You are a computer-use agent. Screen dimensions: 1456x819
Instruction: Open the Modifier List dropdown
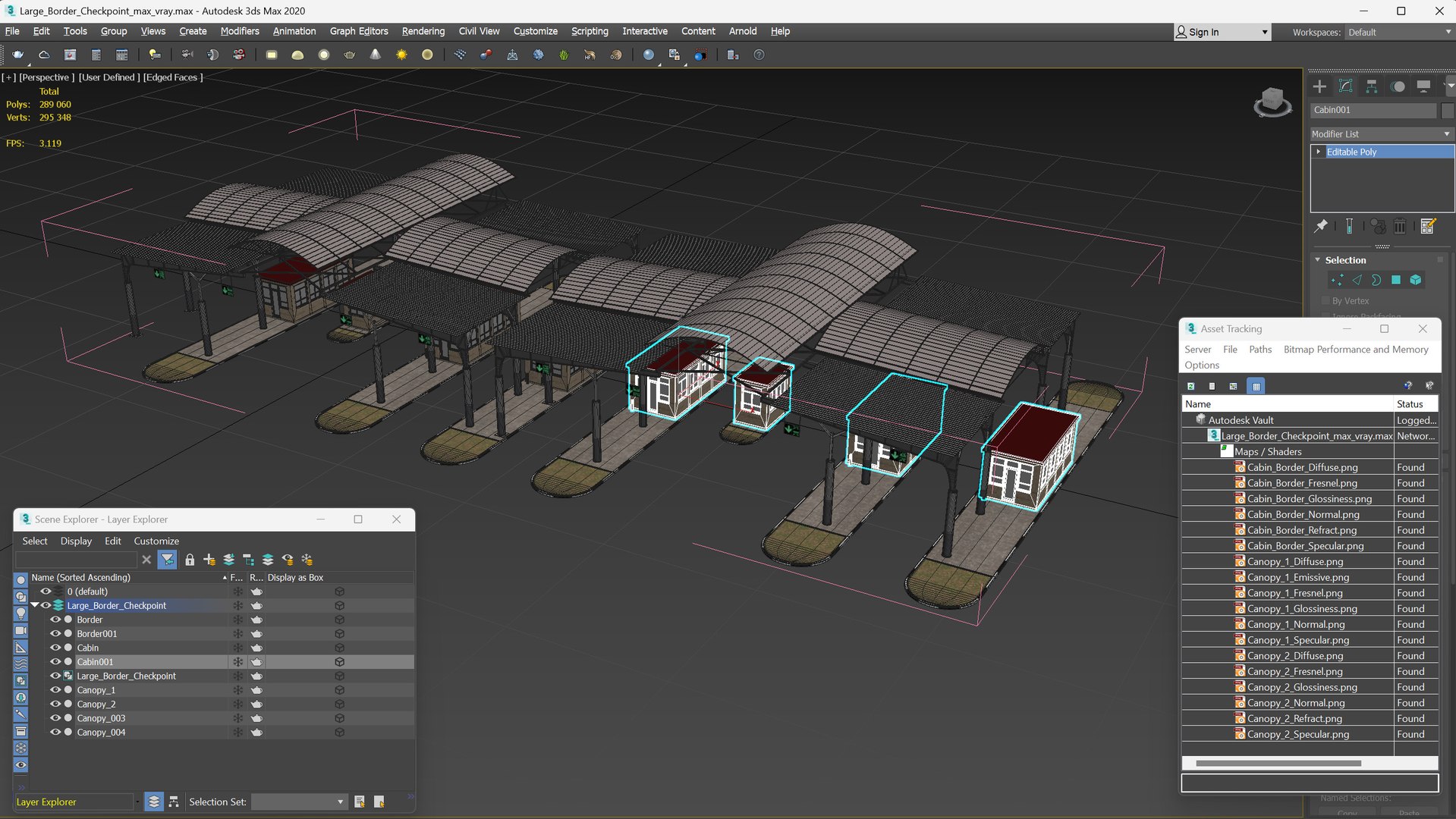coord(1381,133)
